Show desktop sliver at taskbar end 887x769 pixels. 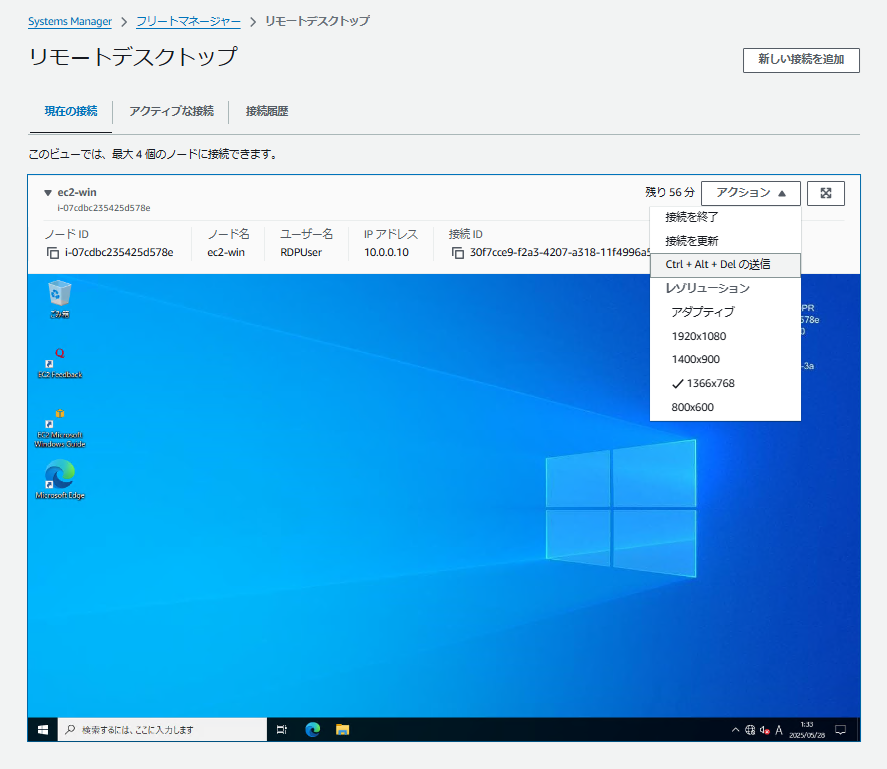coord(858,730)
